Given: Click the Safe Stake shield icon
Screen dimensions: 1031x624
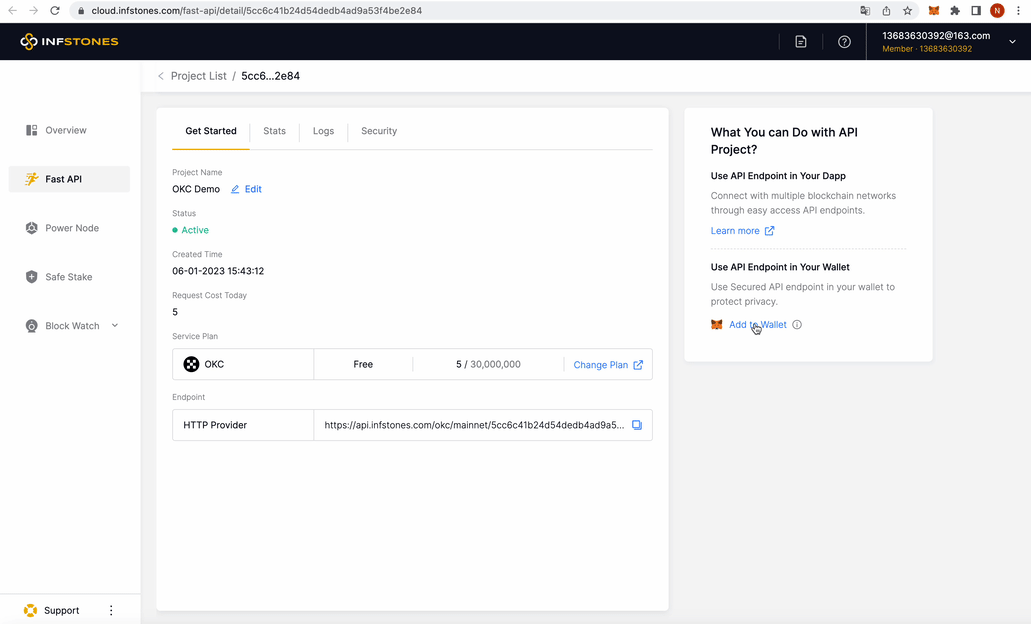Looking at the screenshot, I should (x=31, y=277).
